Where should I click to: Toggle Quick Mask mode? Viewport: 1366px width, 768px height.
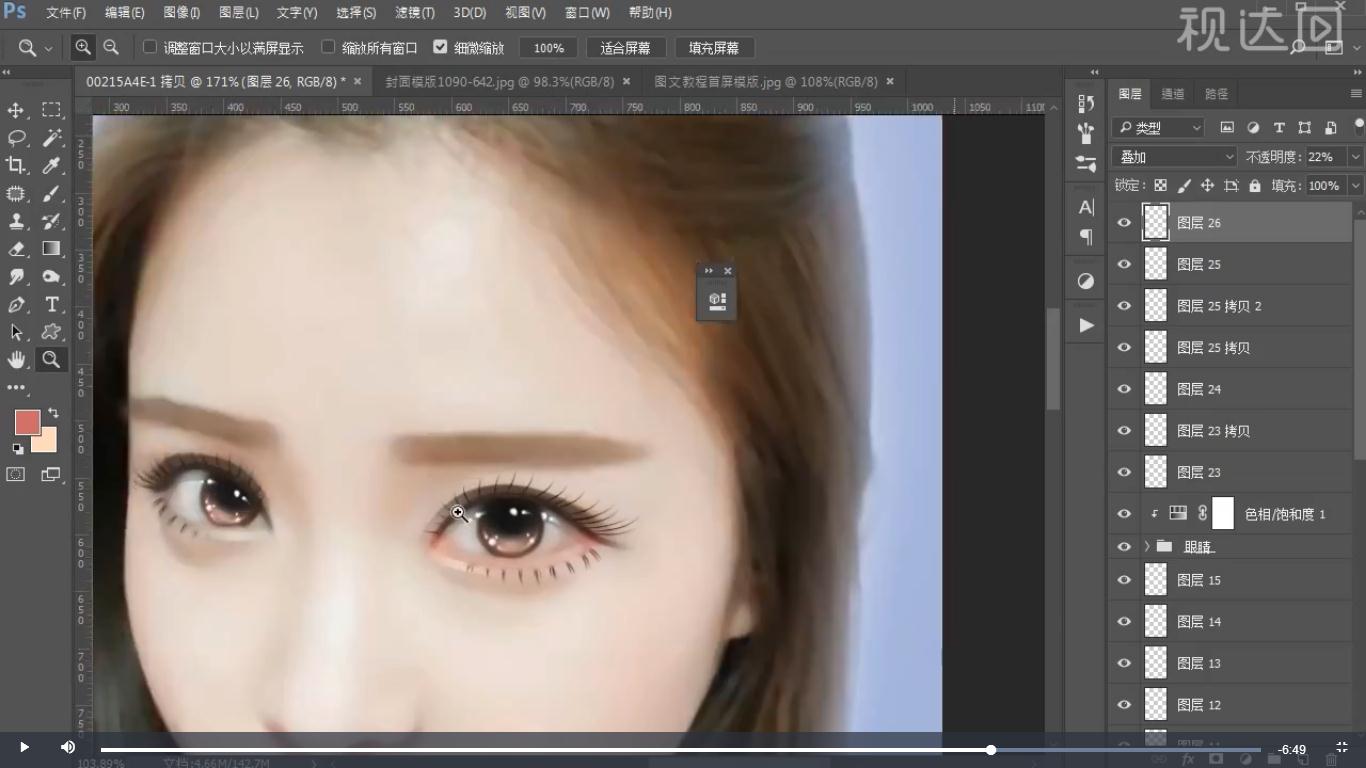point(16,474)
